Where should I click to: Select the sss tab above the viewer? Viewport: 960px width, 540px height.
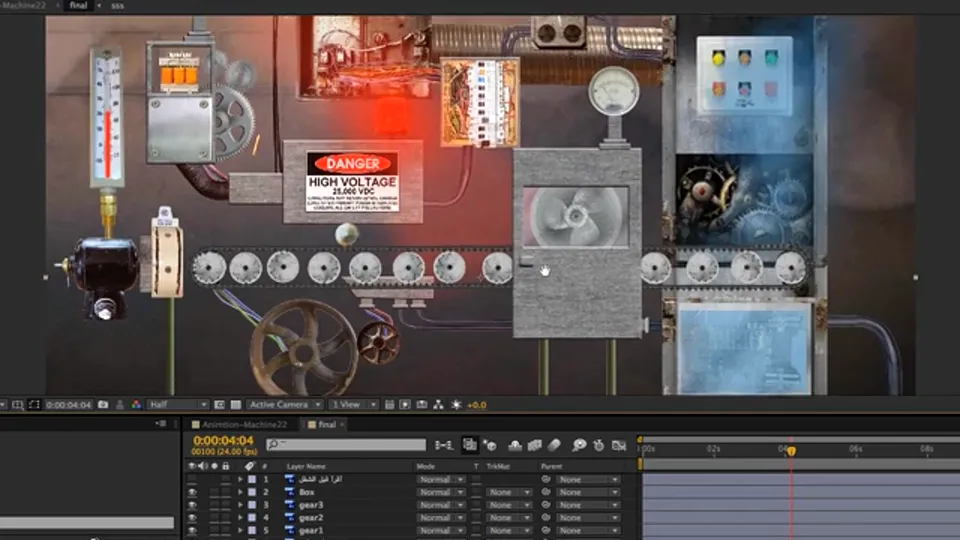tap(118, 6)
